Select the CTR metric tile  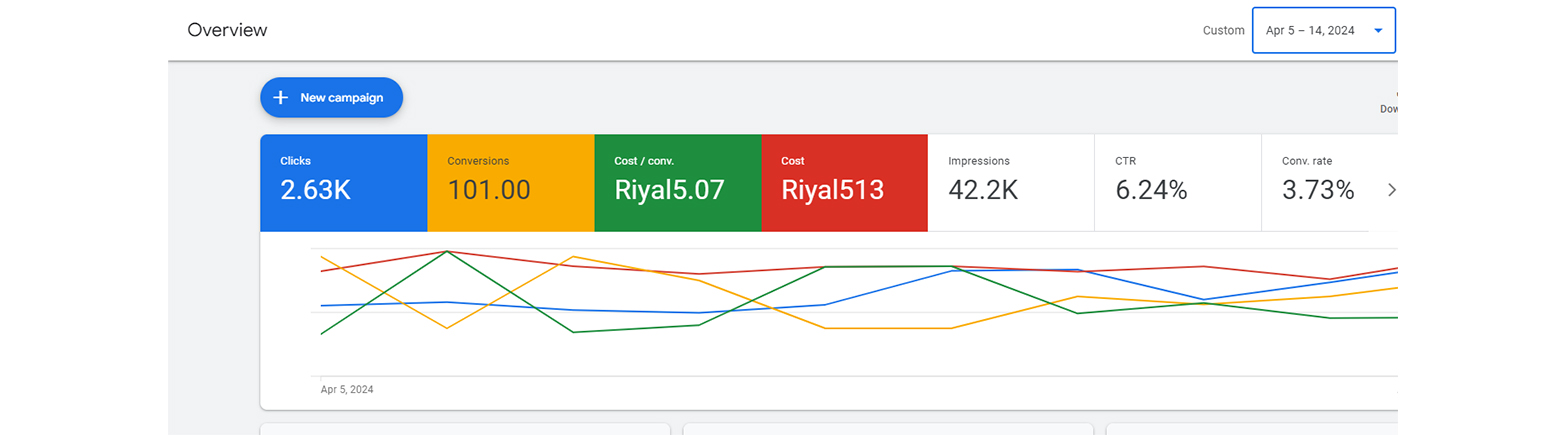pyautogui.click(x=1177, y=183)
